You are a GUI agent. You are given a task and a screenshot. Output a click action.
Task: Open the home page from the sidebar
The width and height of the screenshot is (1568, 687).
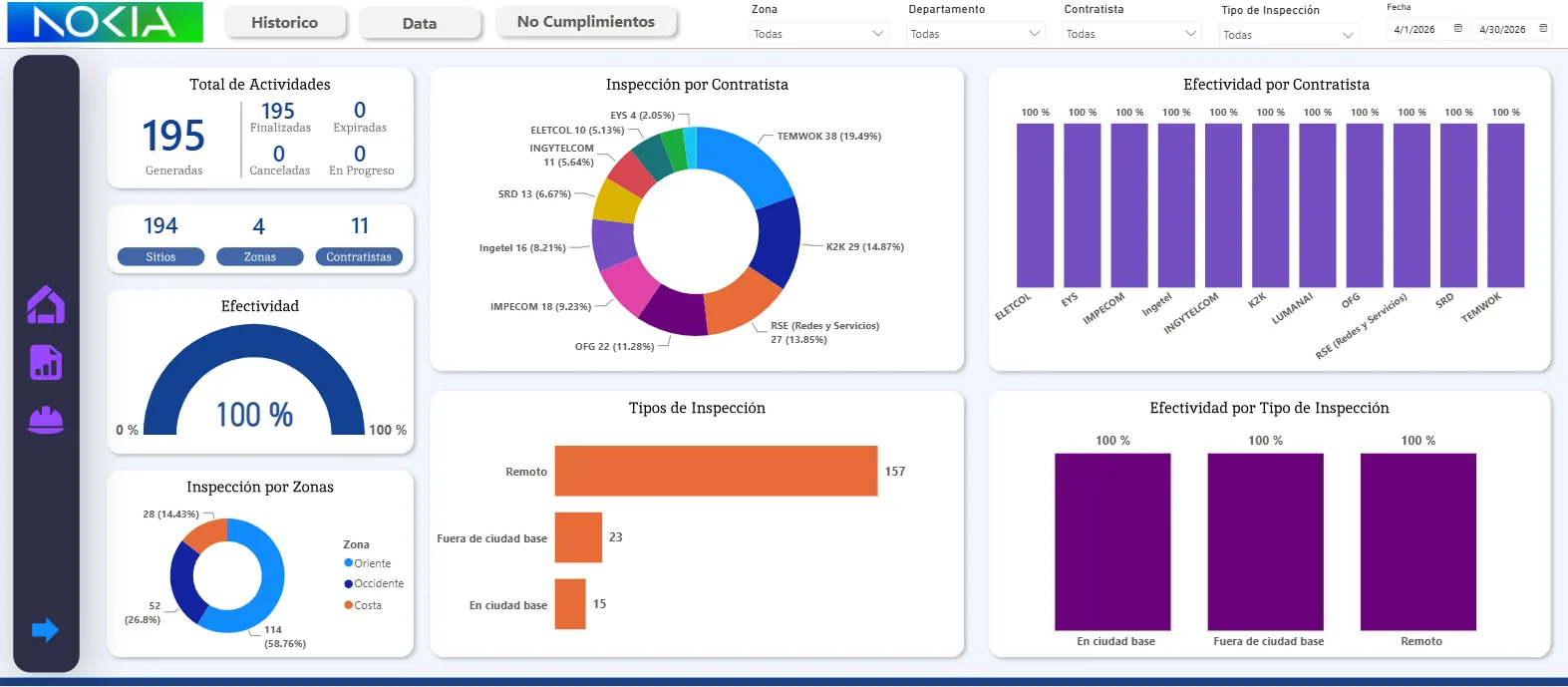46,305
